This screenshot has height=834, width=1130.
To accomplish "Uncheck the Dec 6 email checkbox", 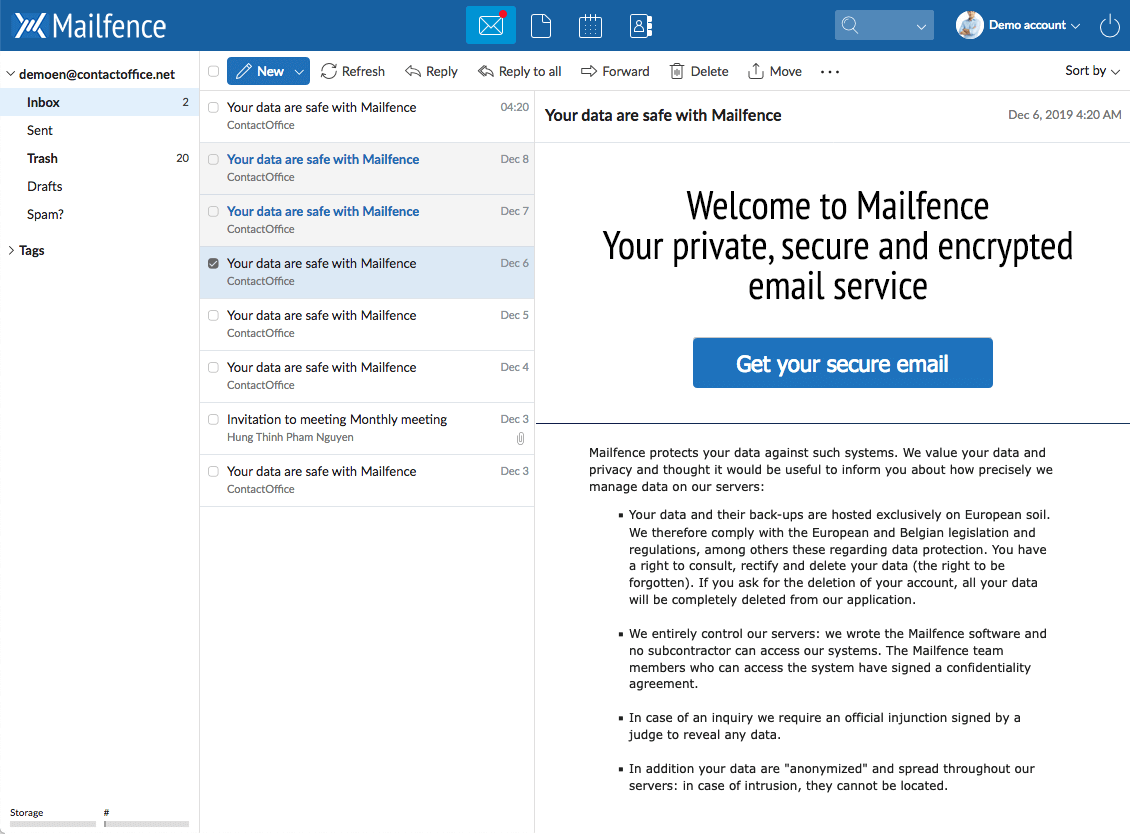I will tap(213, 263).
